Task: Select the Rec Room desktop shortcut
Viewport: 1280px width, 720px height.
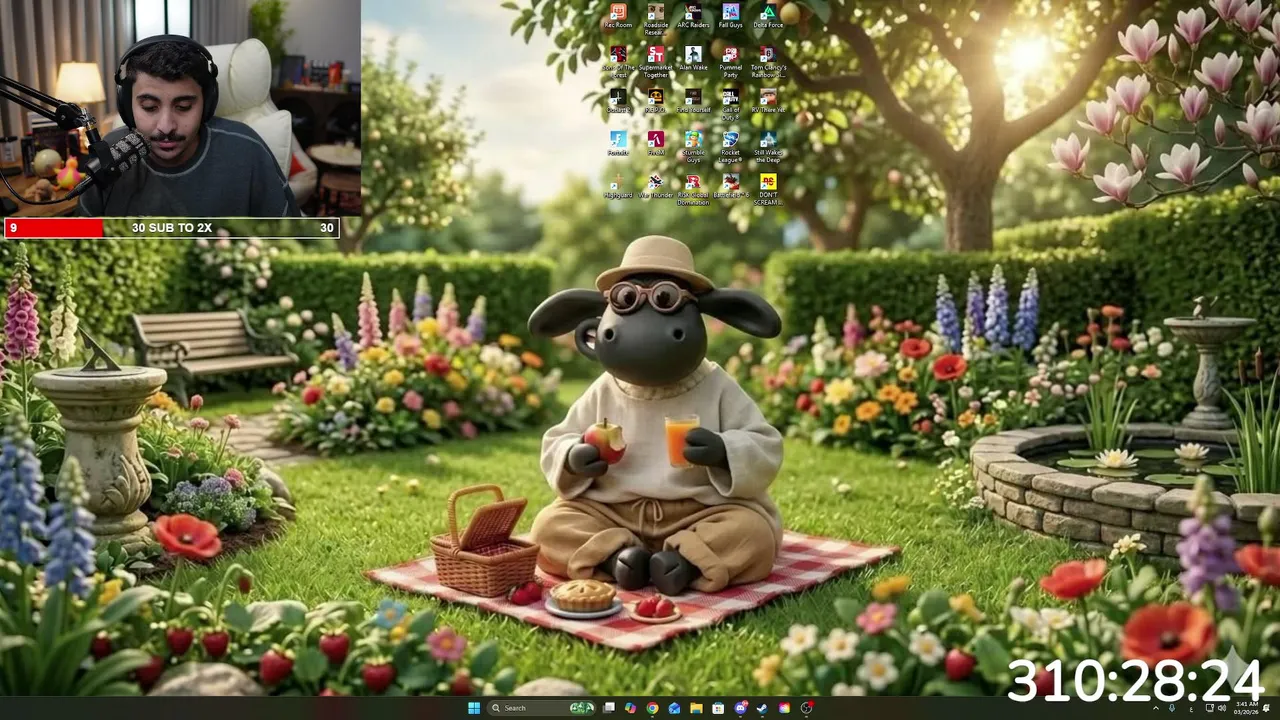Action: click(618, 16)
